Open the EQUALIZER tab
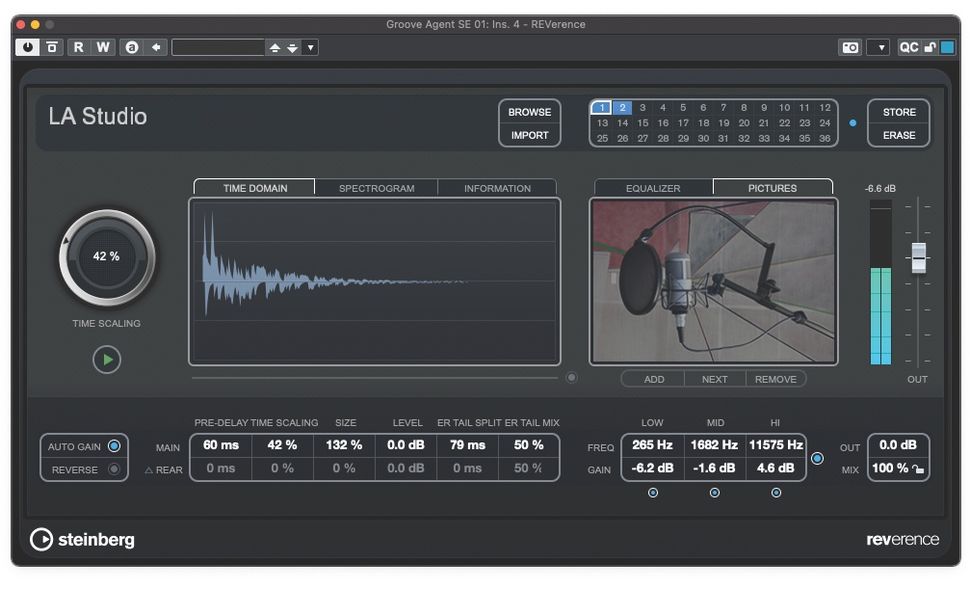 pos(651,186)
